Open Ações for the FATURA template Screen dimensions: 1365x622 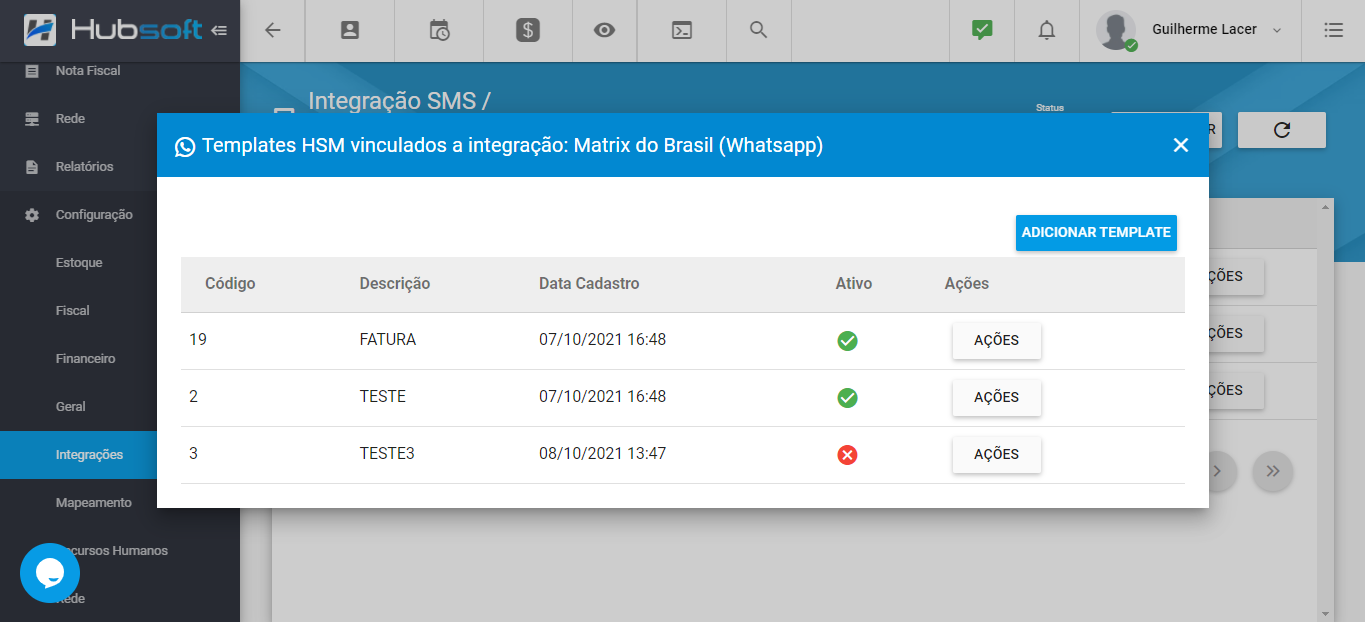[x=997, y=340]
